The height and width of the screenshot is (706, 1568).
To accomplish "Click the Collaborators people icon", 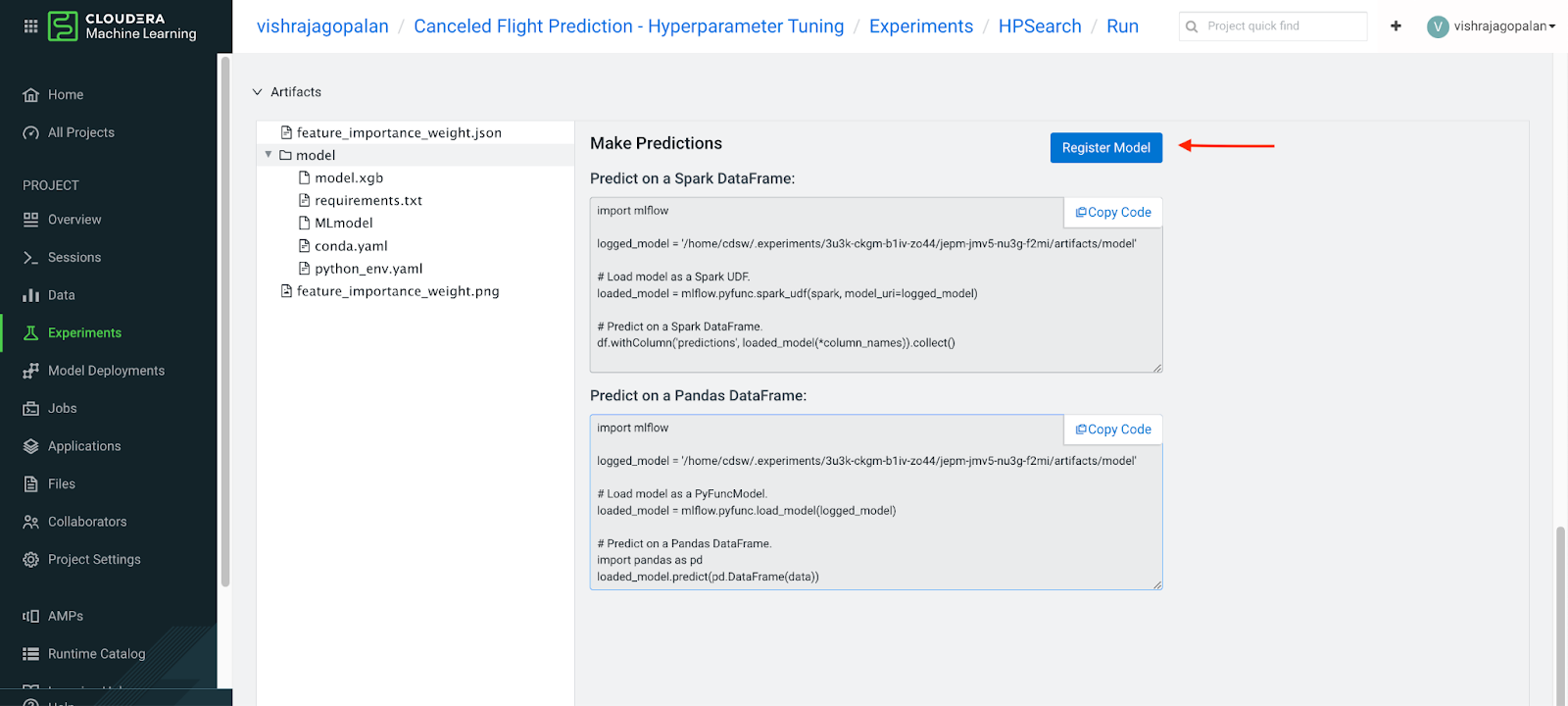I will 31,523.
